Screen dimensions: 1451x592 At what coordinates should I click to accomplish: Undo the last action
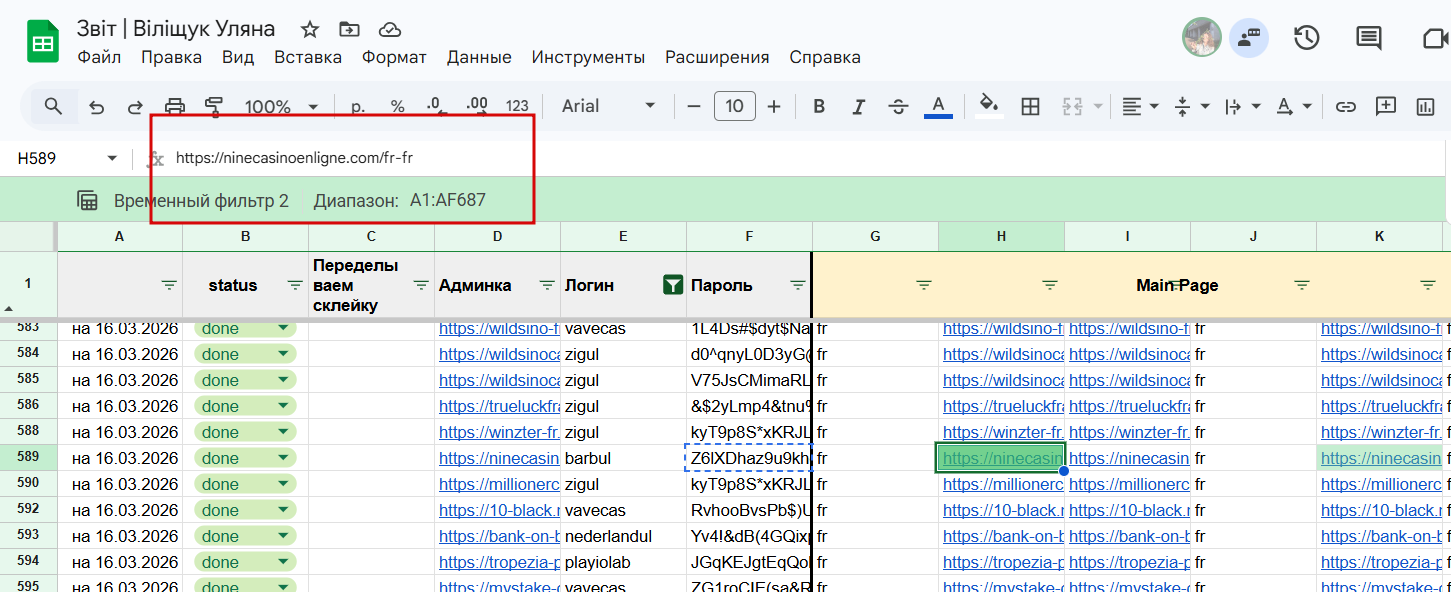97,106
